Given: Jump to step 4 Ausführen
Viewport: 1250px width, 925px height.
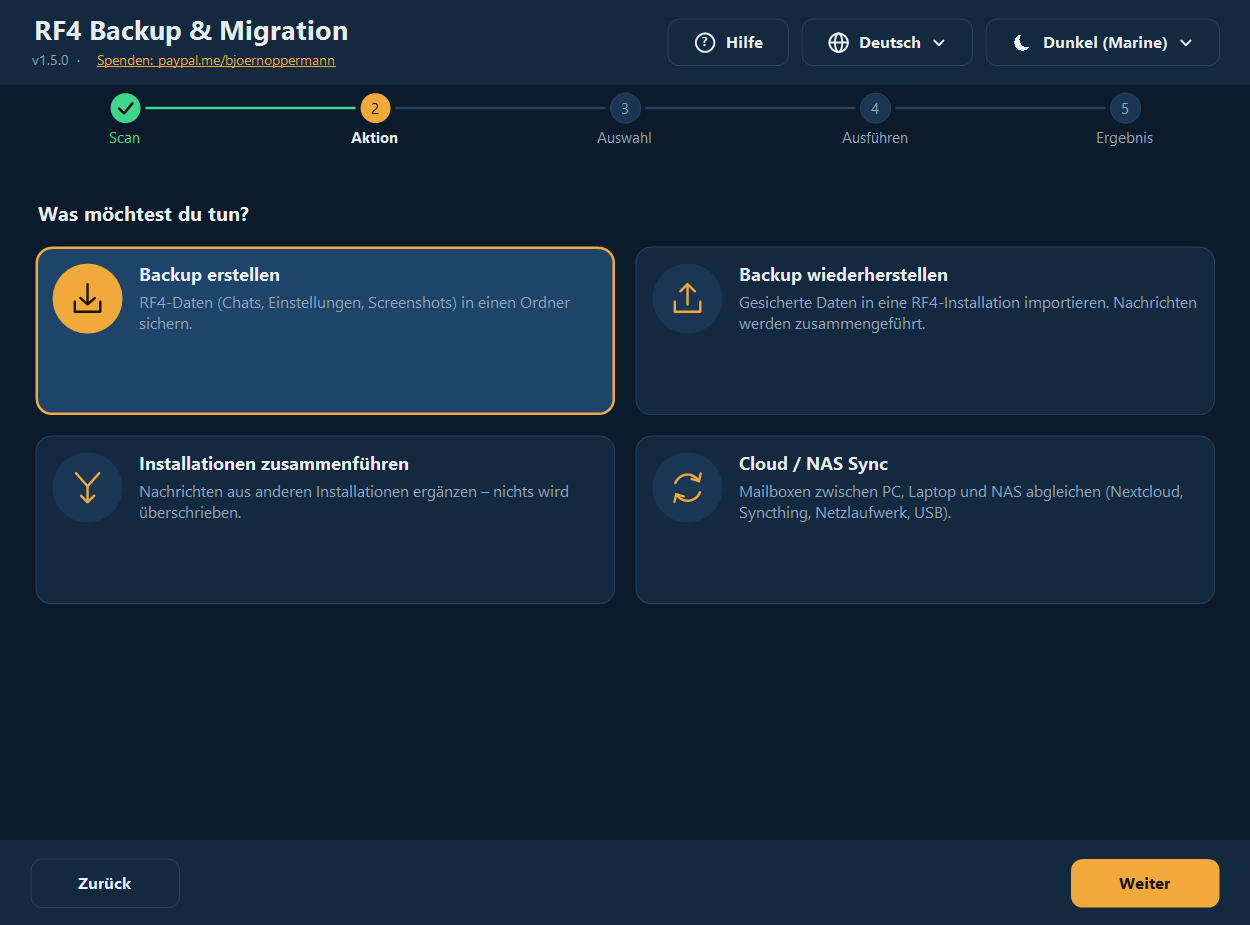Looking at the screenshot, I should click(x=875, y=108).
